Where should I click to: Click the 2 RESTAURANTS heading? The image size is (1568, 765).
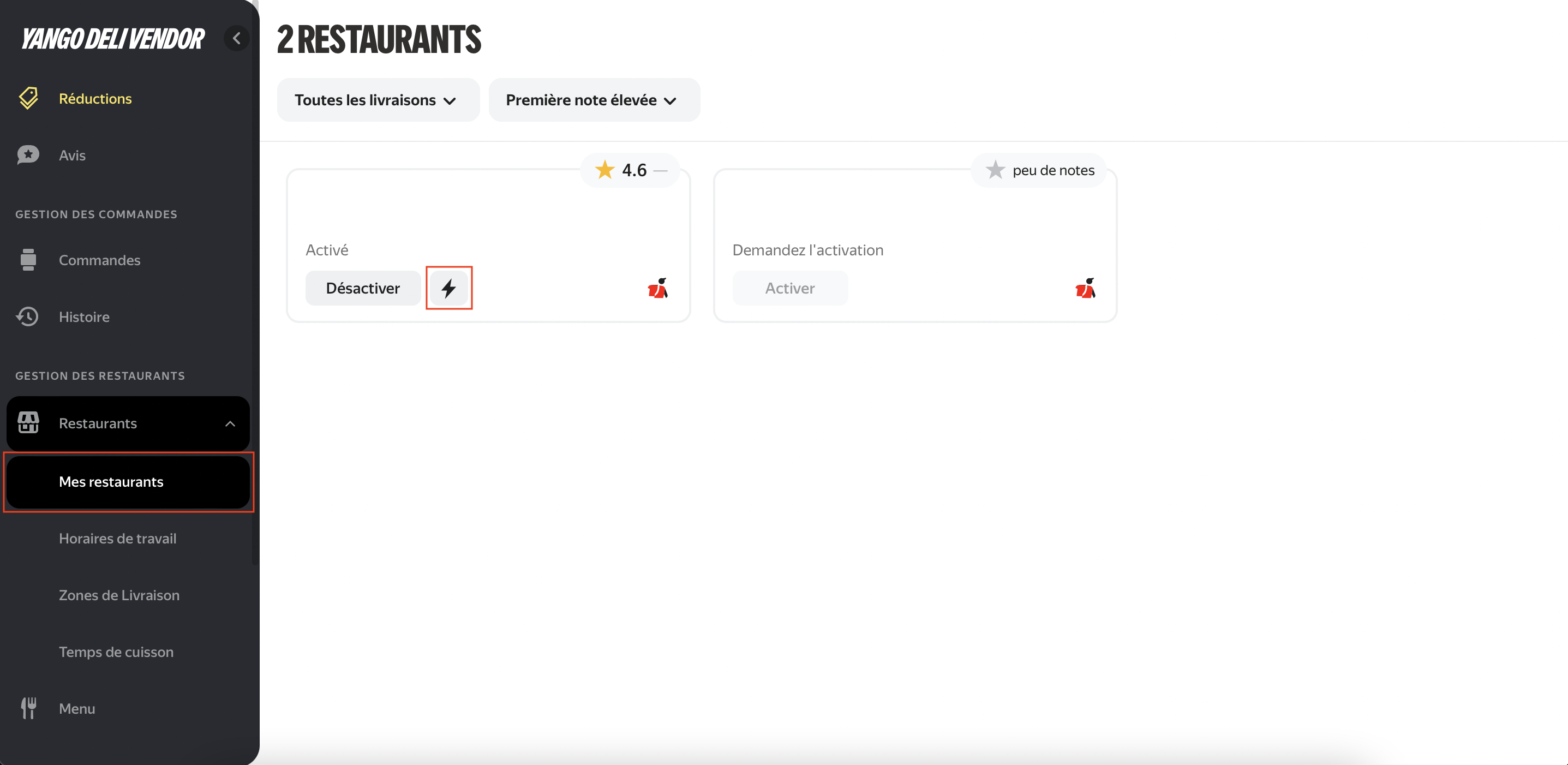pos(379,39)
